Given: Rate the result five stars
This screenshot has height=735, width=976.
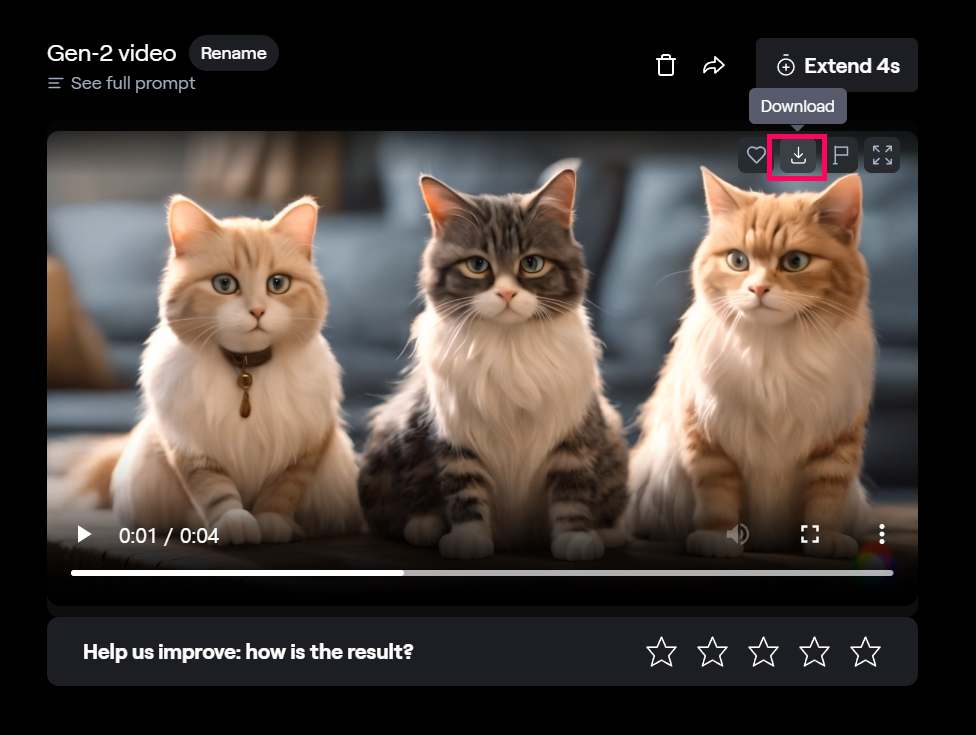Looking at the screenshot, I should point(865,652).
